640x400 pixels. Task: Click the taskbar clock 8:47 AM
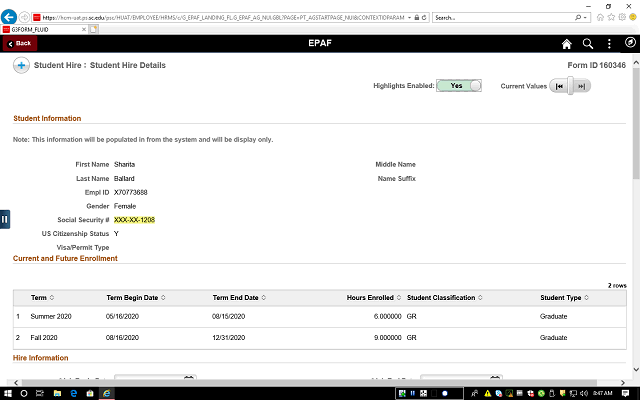click(603, 393)
